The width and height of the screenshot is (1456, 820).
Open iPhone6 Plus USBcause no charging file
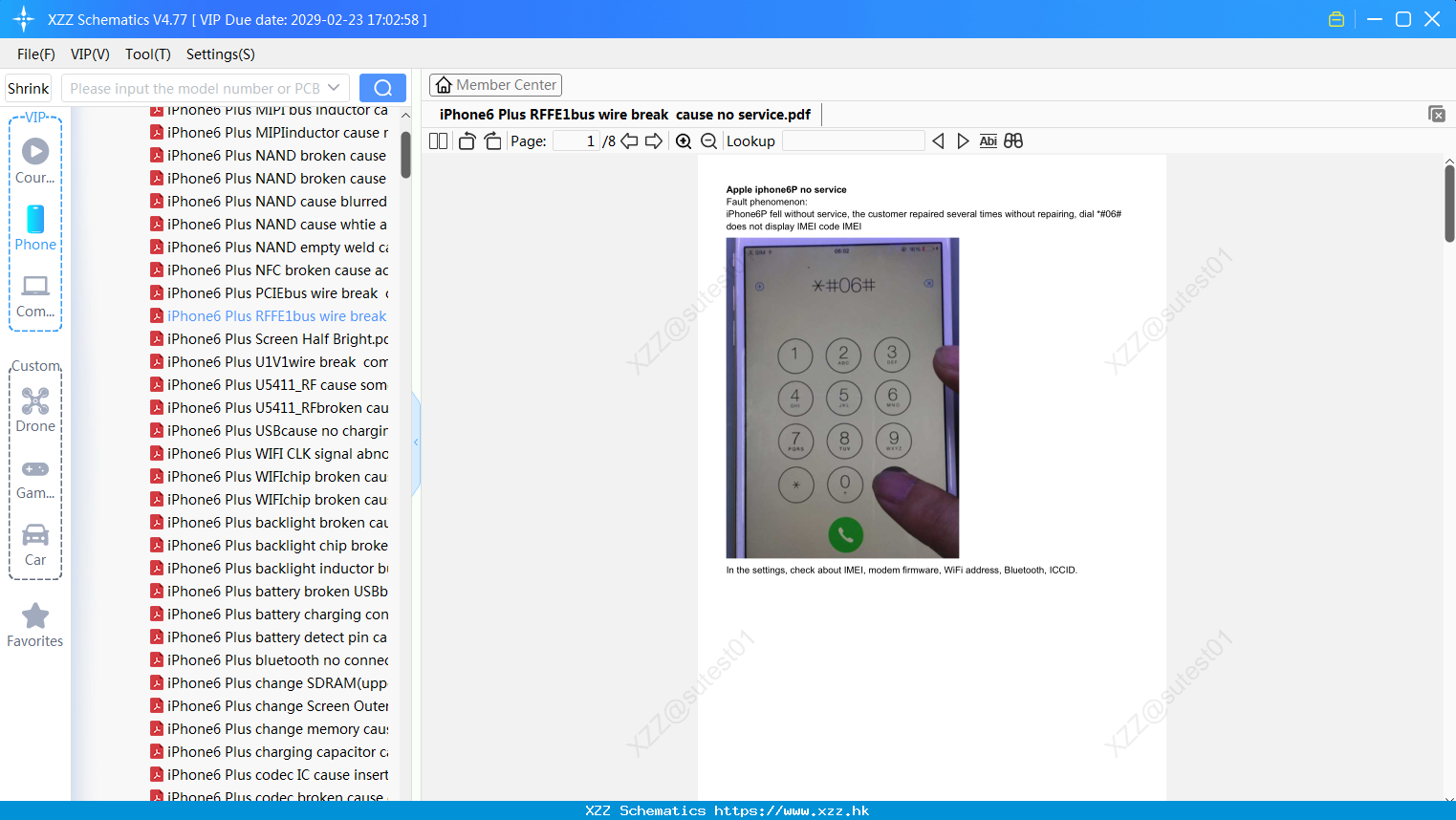269,431
